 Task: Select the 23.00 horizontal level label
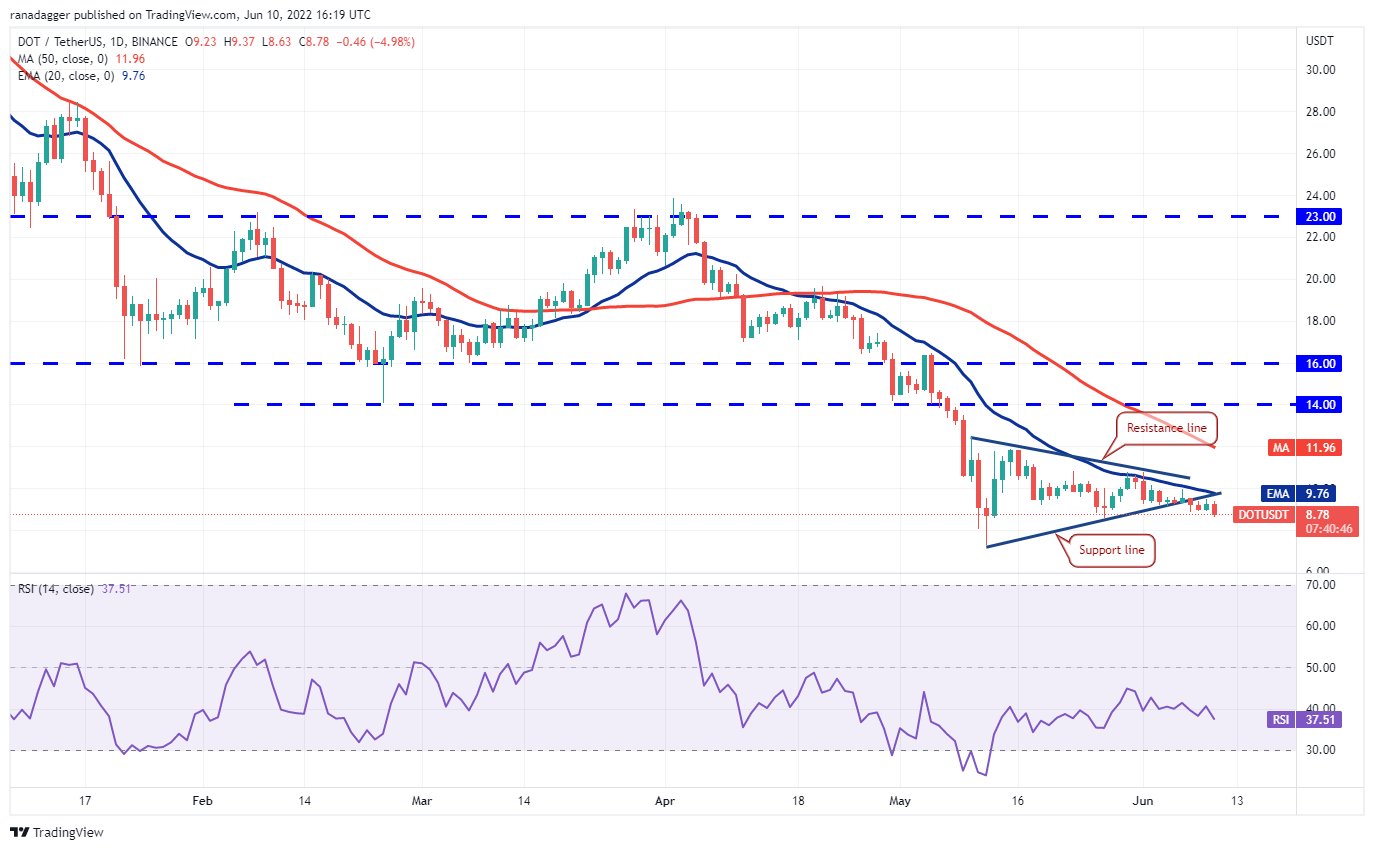1320,216
